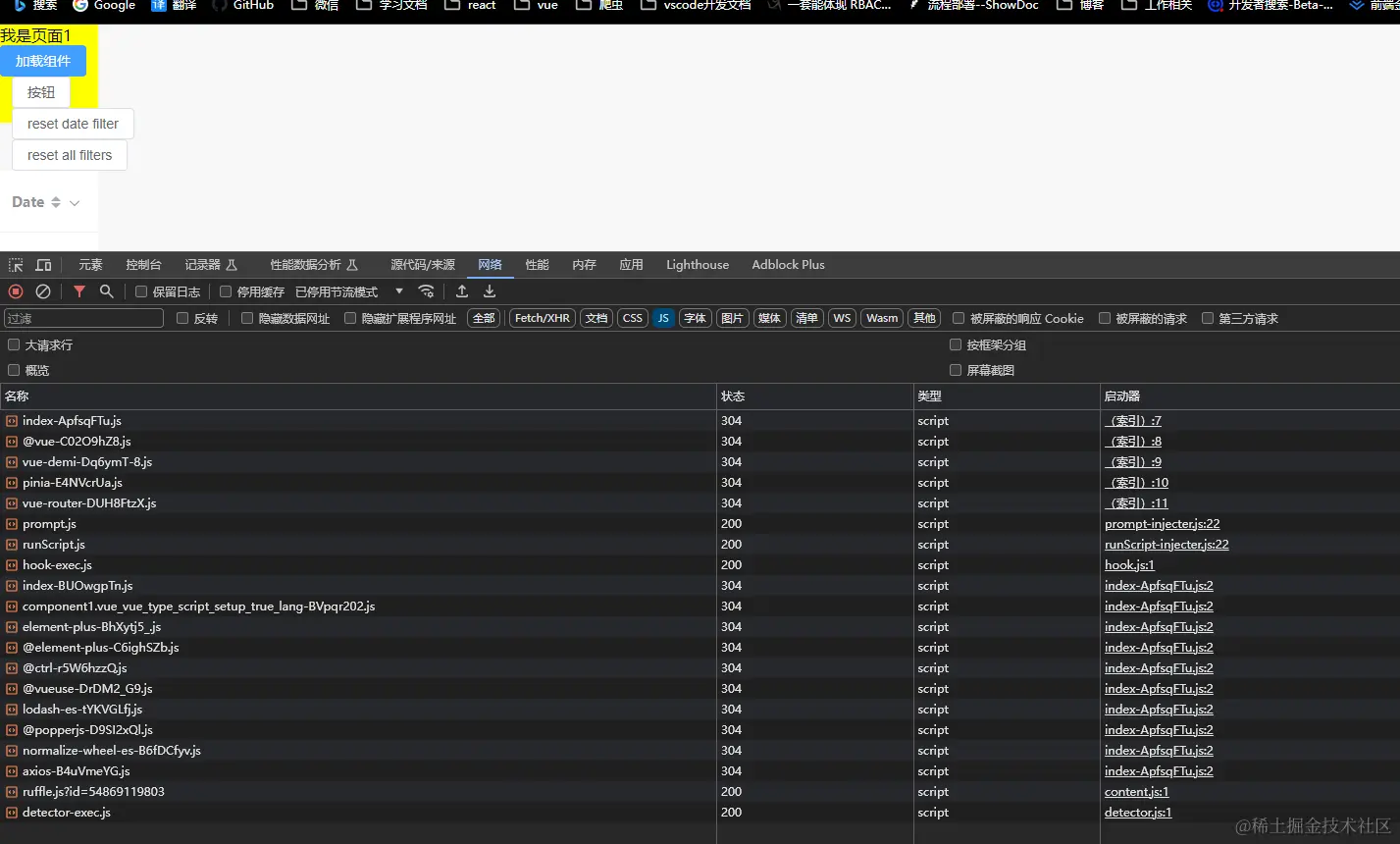Image resolution: width=1400 pixels, height=844 pixels.
Task: Sort by 状态 column header
Action: [814, 396]
